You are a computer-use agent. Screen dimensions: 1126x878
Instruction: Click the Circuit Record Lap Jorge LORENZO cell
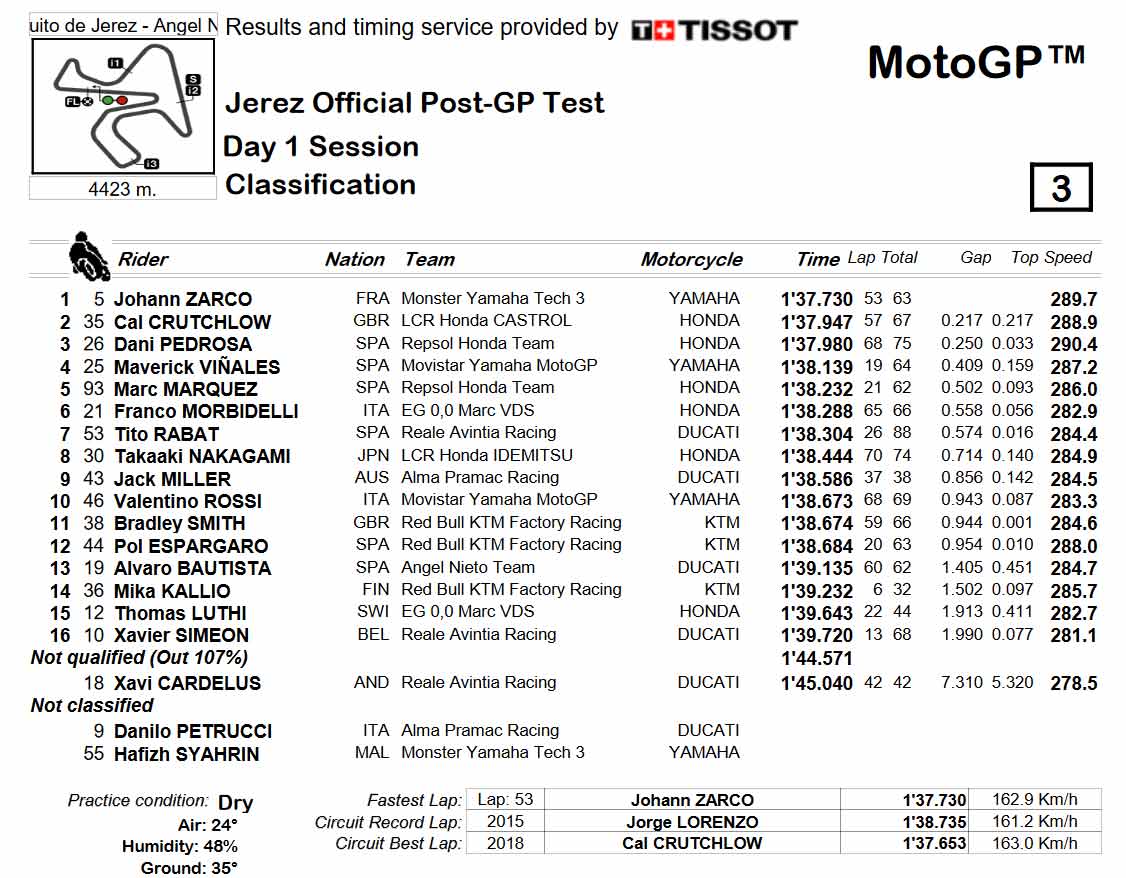pos(692,822)
